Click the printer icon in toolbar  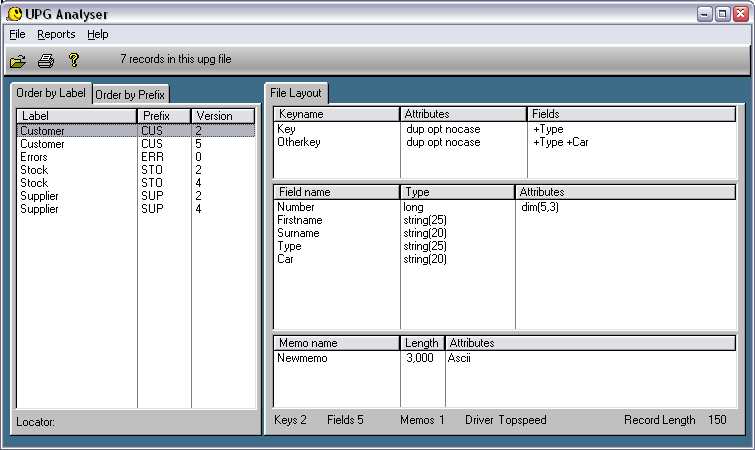(46, 60)
